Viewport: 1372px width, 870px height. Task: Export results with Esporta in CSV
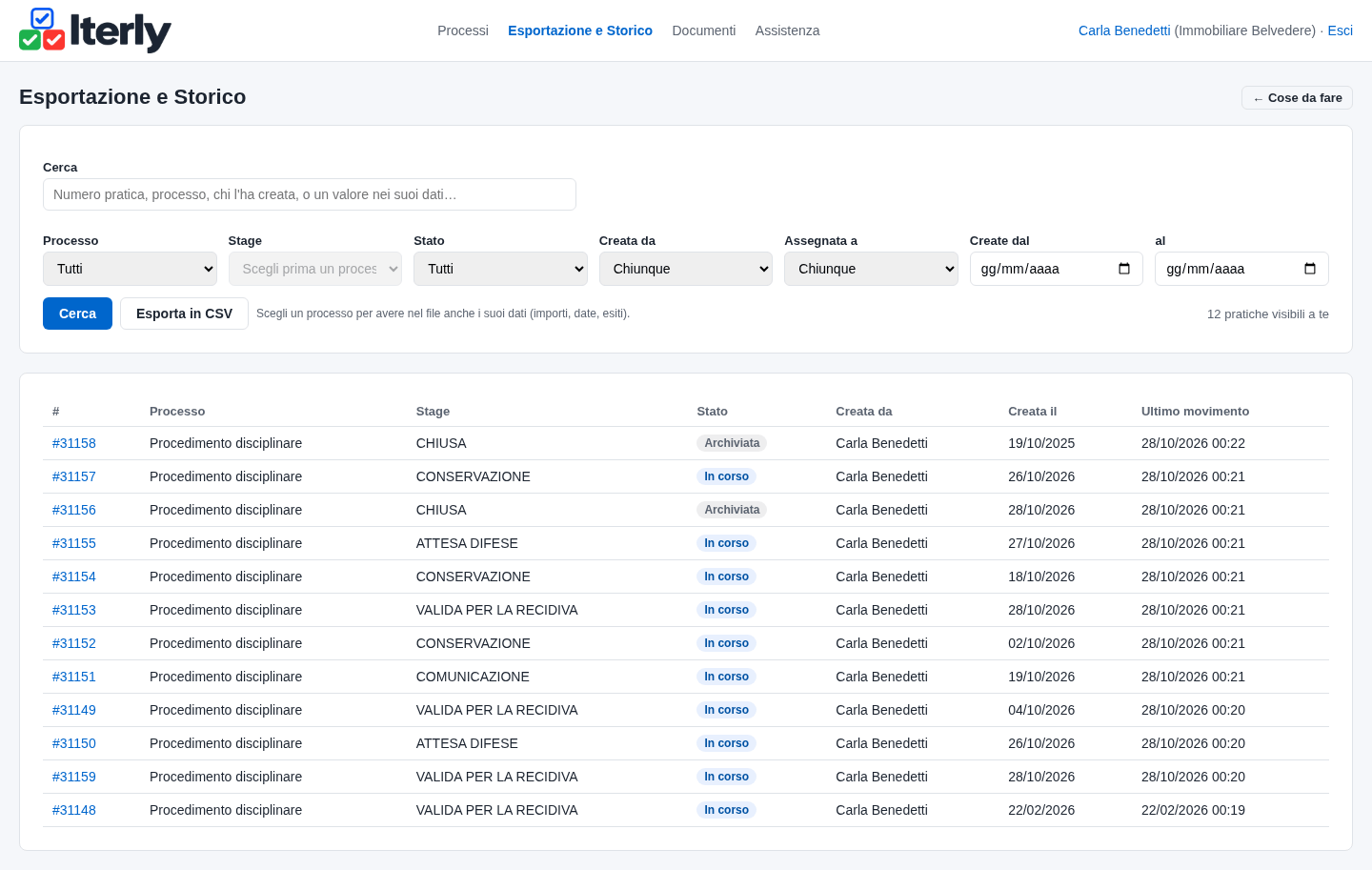coord(184,314)
